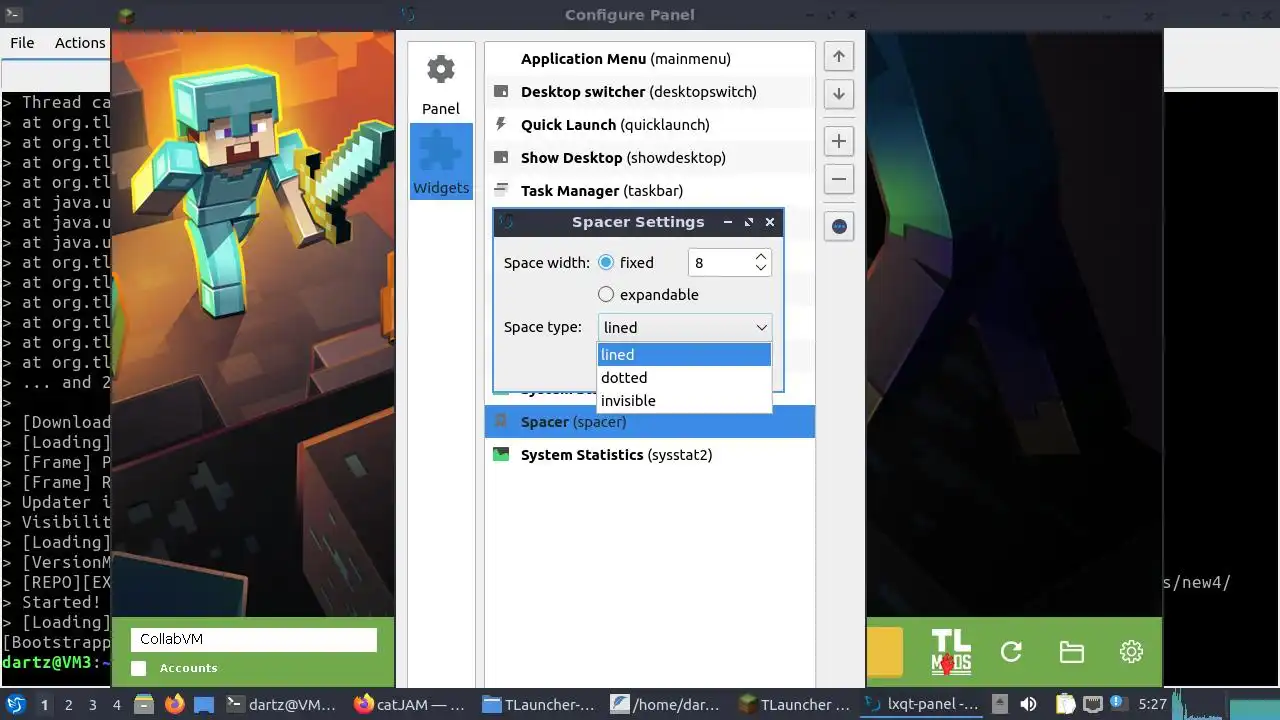
Task: Click the space width value field
Action: [x=718, y=263]
